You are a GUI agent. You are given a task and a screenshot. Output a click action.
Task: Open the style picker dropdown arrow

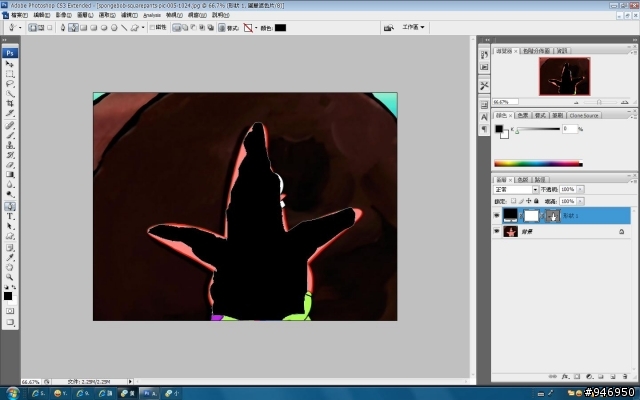pos(256,28)
